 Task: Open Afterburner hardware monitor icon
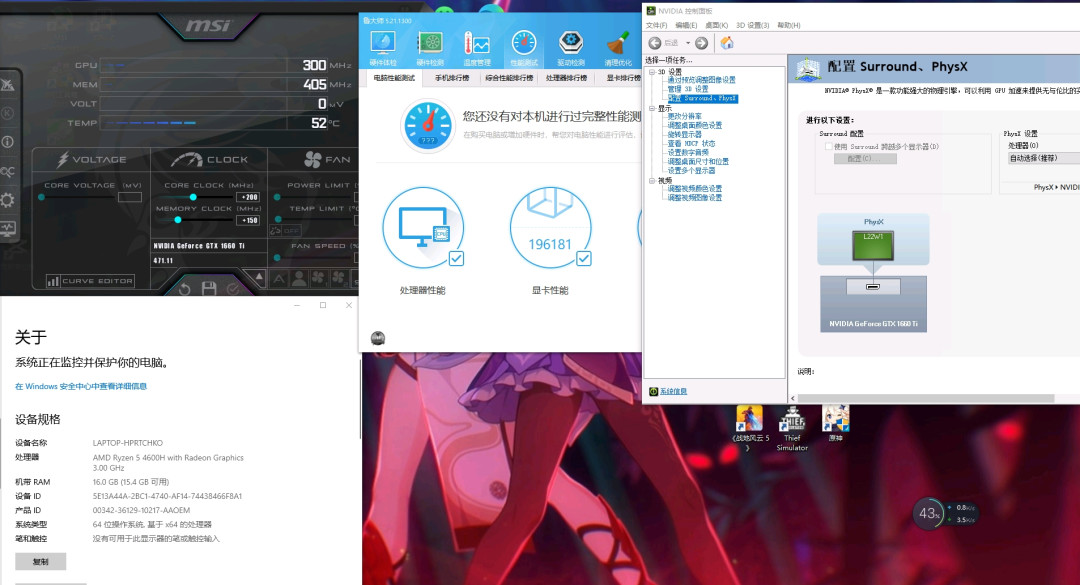point(8,228)
